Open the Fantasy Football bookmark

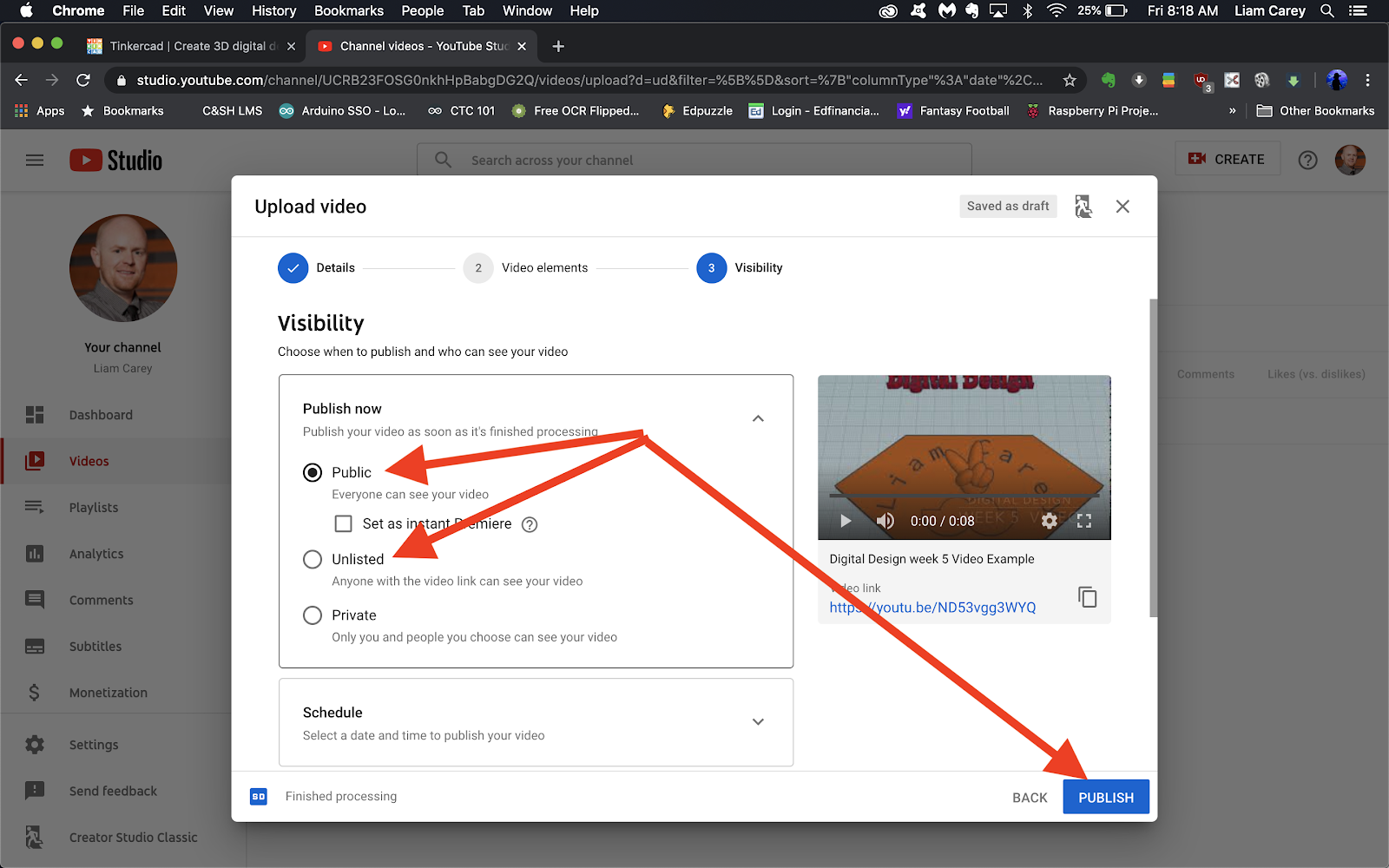953,110
